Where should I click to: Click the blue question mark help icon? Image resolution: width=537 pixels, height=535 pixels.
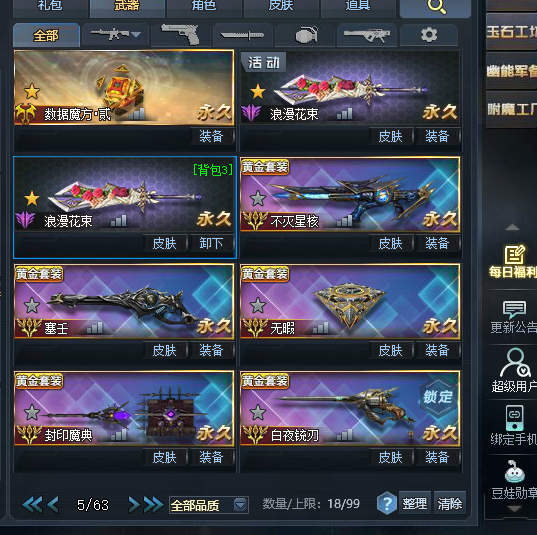[x=387, y=503]
